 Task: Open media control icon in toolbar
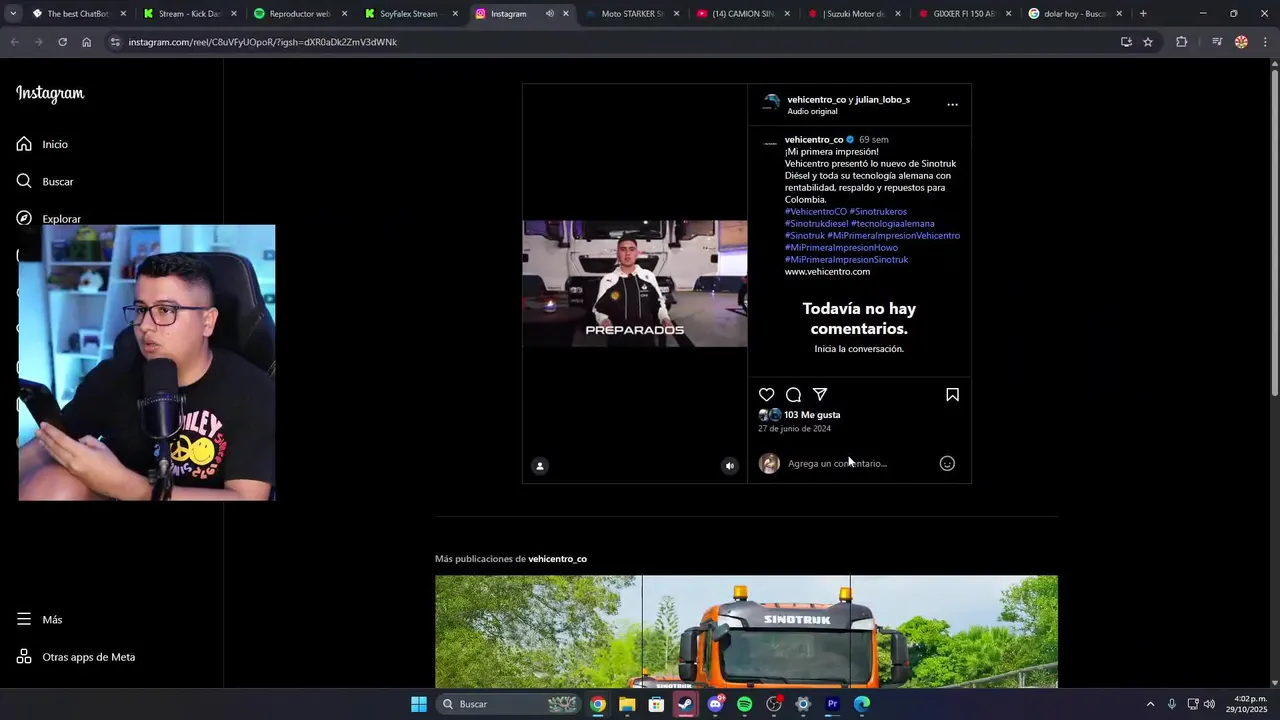pyautogui.click(x=1217, y=42)
